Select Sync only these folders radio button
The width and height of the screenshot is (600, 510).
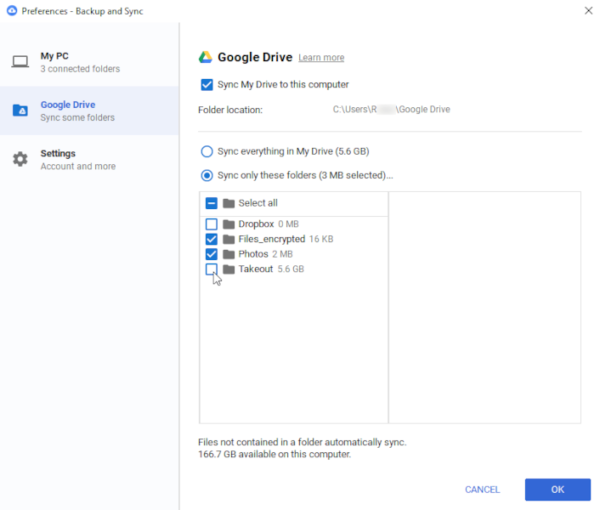[x=207, y=176]
